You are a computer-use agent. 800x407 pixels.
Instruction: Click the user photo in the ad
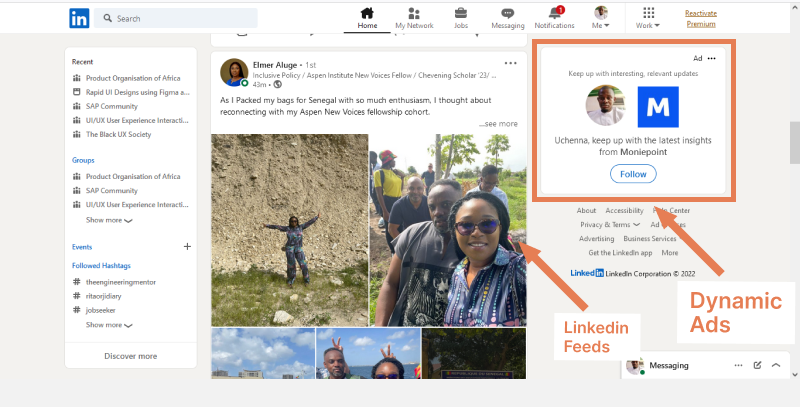pyautogui.click(x=606, y=106)
